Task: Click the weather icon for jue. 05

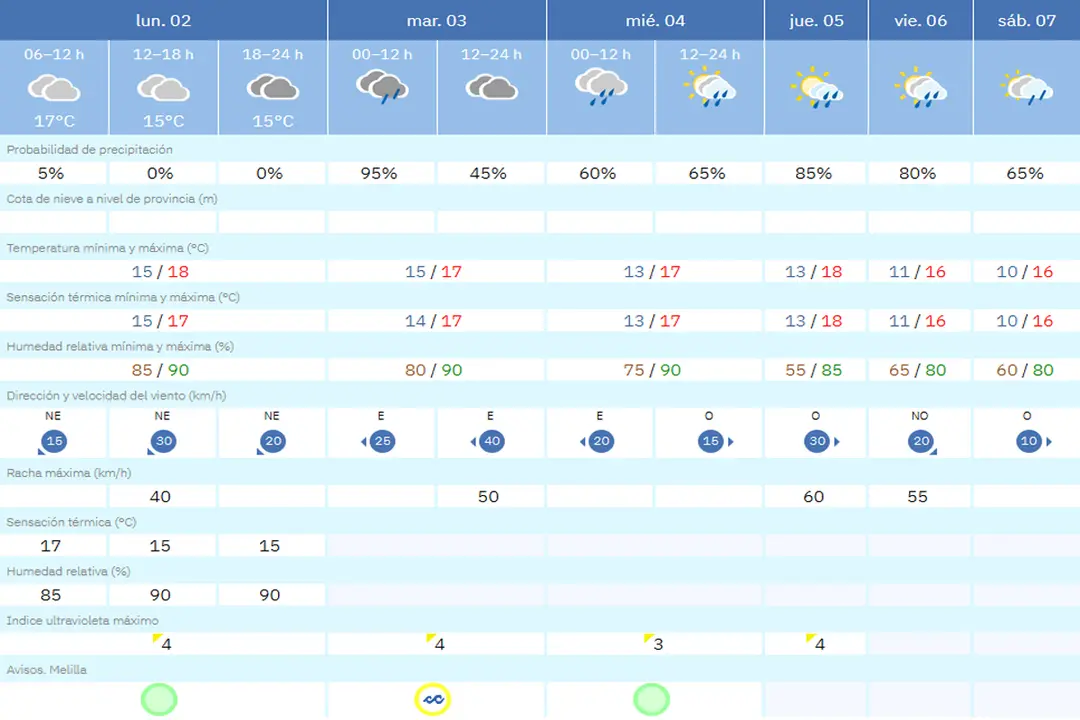Action: click(x=817, y=88)
